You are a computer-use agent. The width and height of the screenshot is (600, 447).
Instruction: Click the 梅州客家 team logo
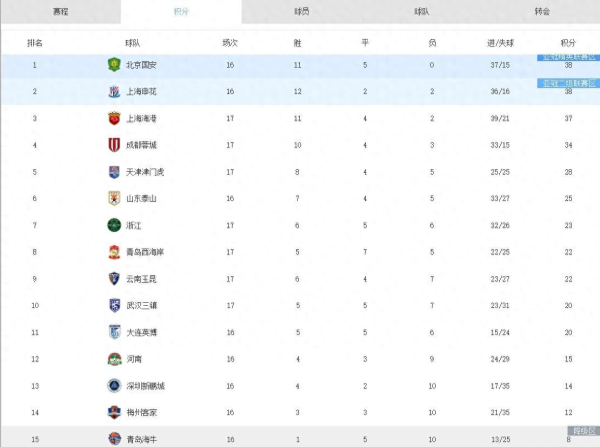114,412
